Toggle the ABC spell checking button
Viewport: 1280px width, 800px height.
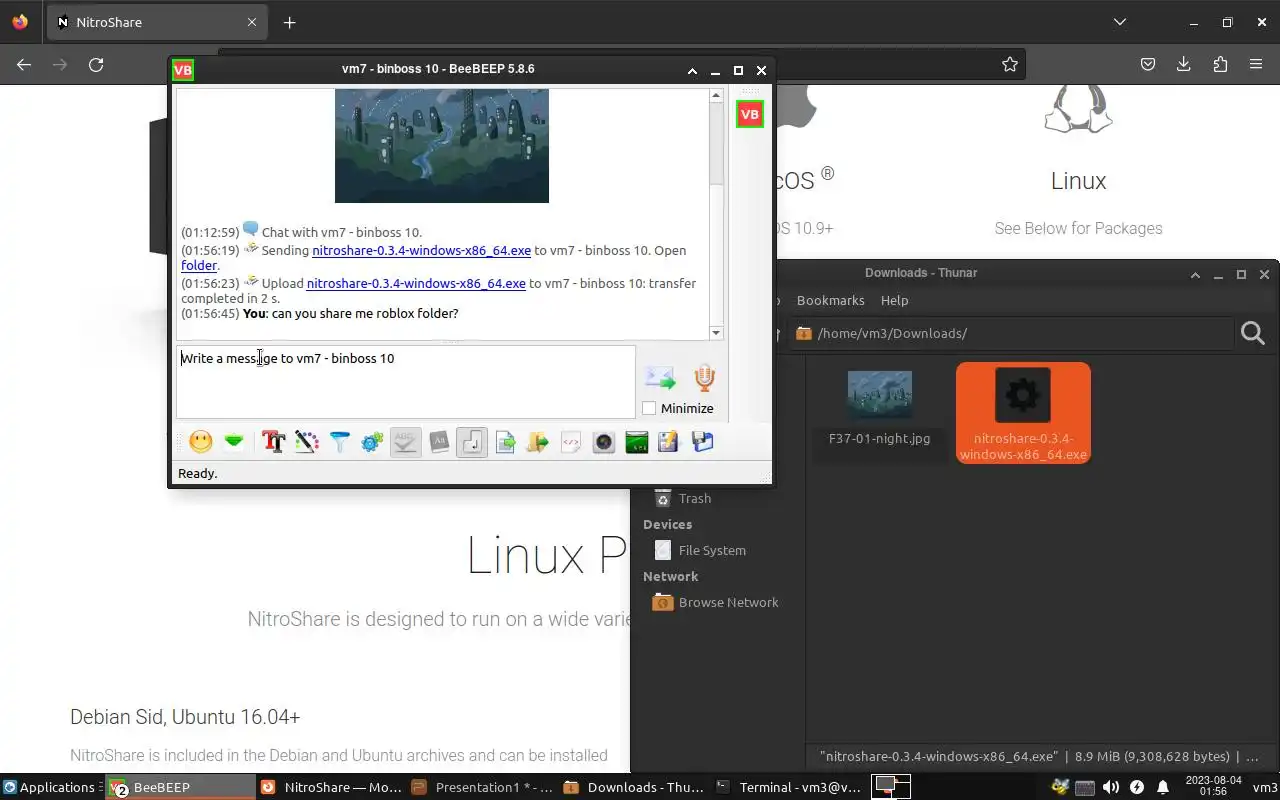(x=405, y=441)
